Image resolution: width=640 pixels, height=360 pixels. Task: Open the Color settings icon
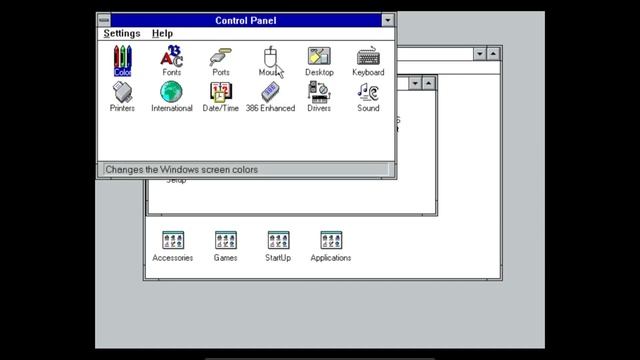(x=122, y=61)
